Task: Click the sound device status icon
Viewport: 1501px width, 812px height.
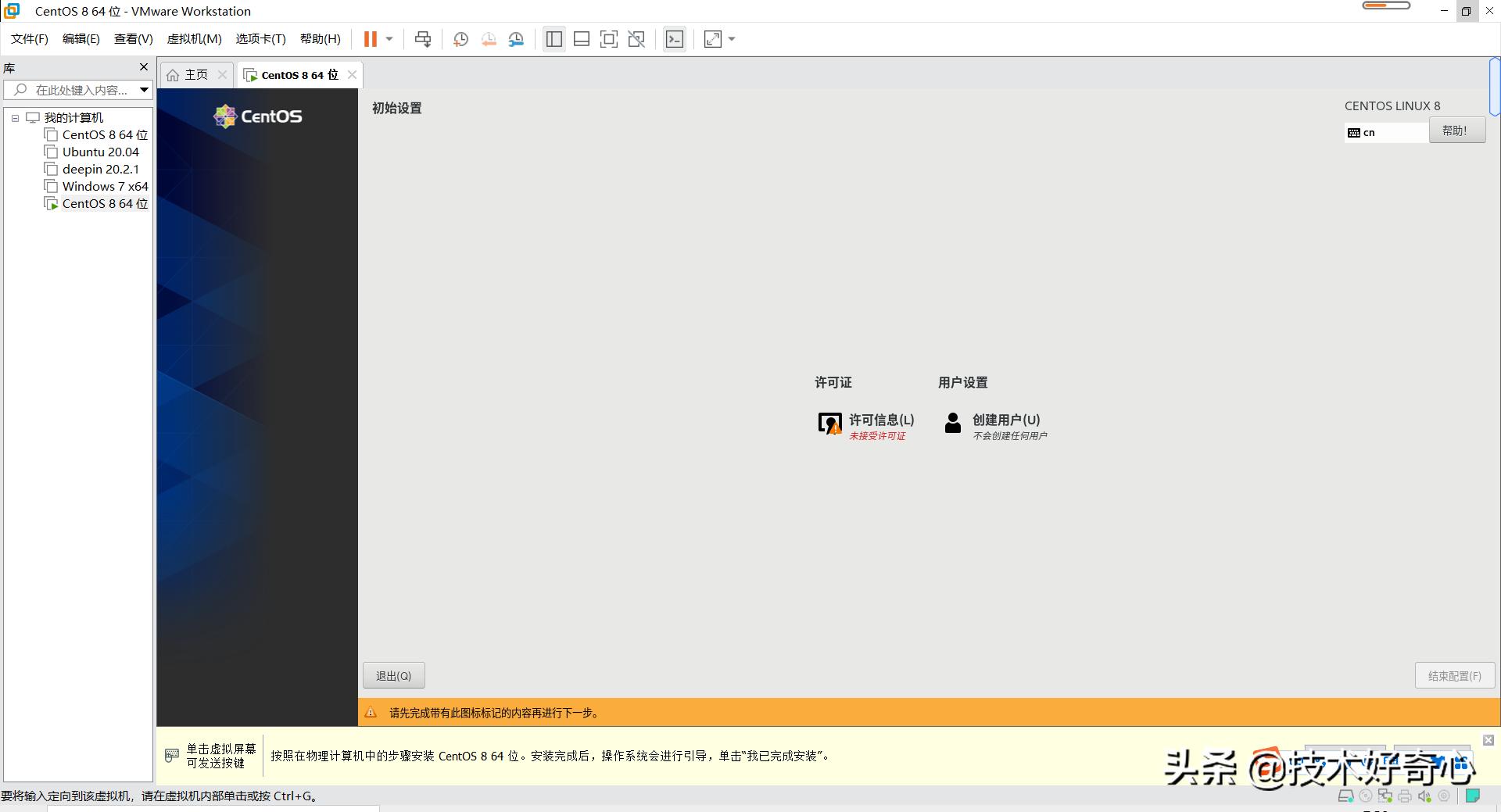Action: point(1425,796)
